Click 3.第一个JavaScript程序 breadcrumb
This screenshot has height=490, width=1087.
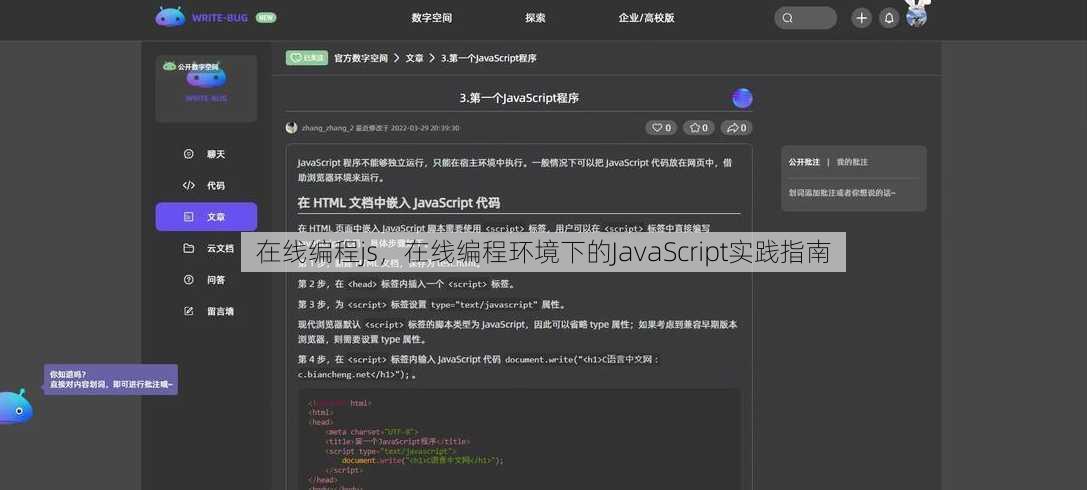(x=489, y=58)
